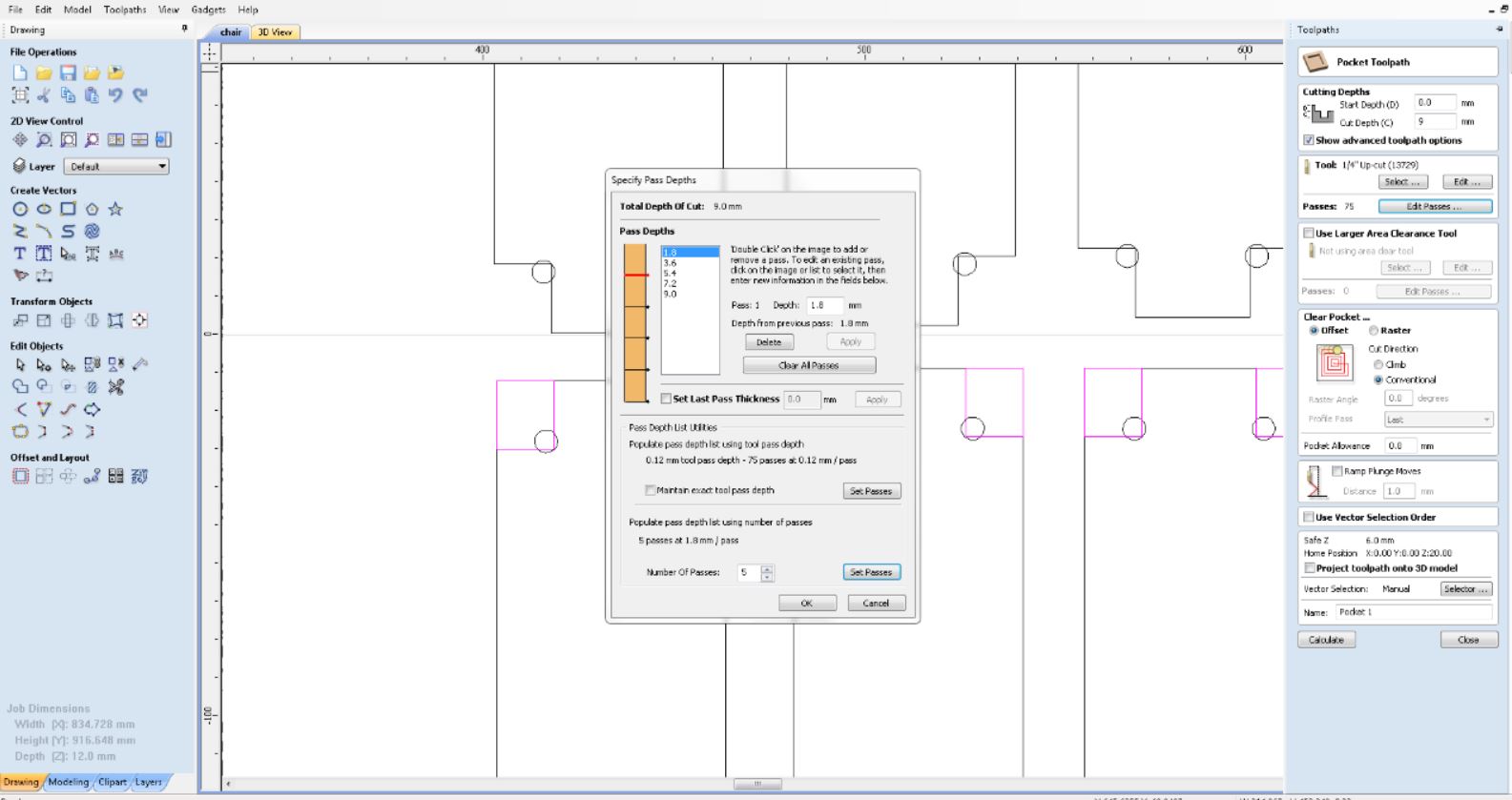Open the Toolpaths menu
Screen dimensions: 1512x800
click(125, 10)
